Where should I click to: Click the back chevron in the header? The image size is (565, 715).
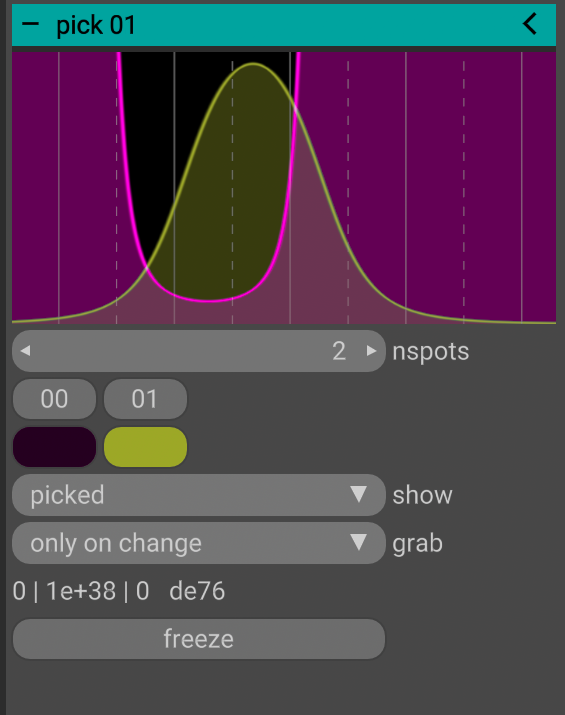[x=530, y=24]
